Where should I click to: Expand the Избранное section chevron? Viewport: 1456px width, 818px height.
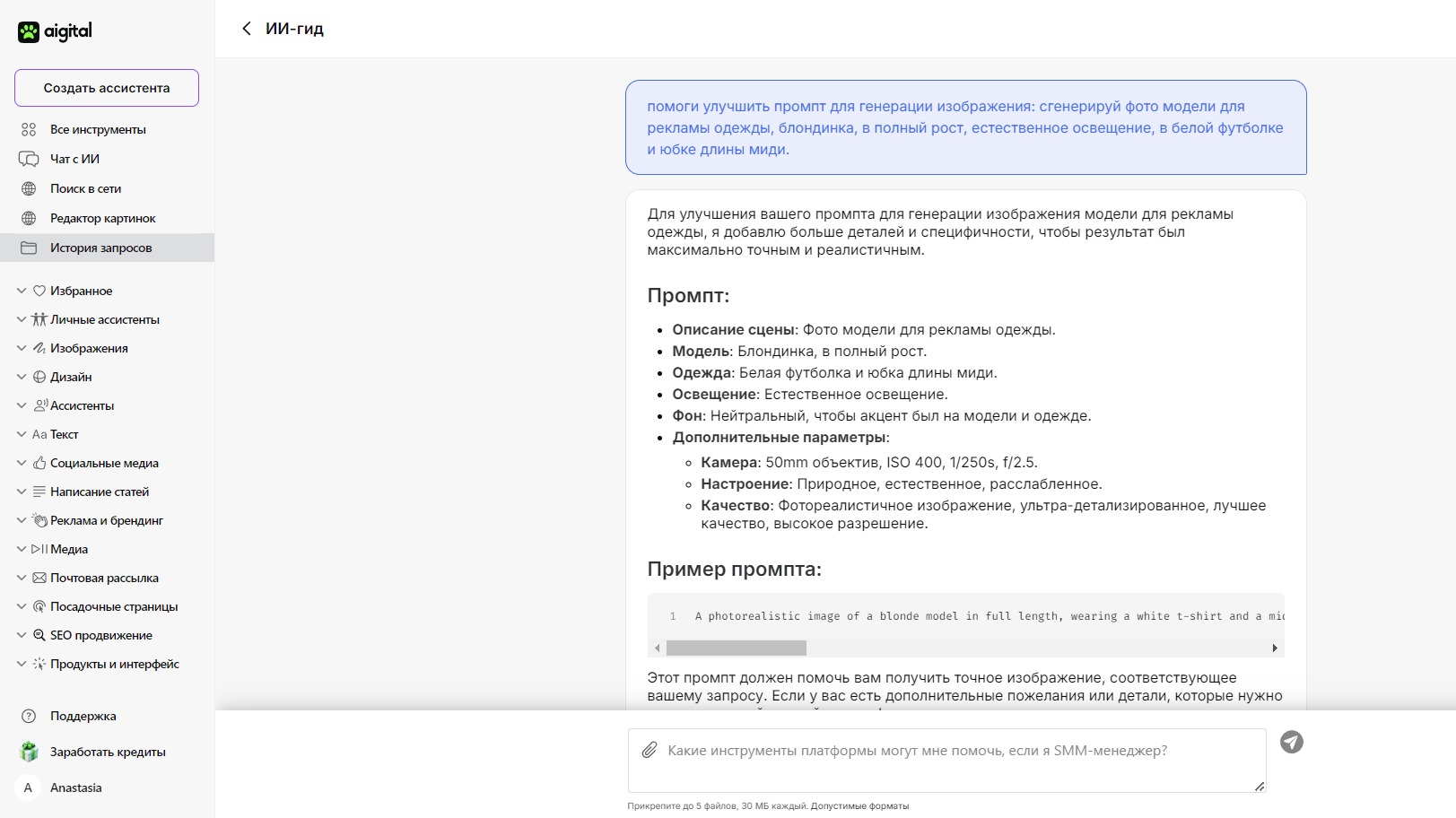22,291
